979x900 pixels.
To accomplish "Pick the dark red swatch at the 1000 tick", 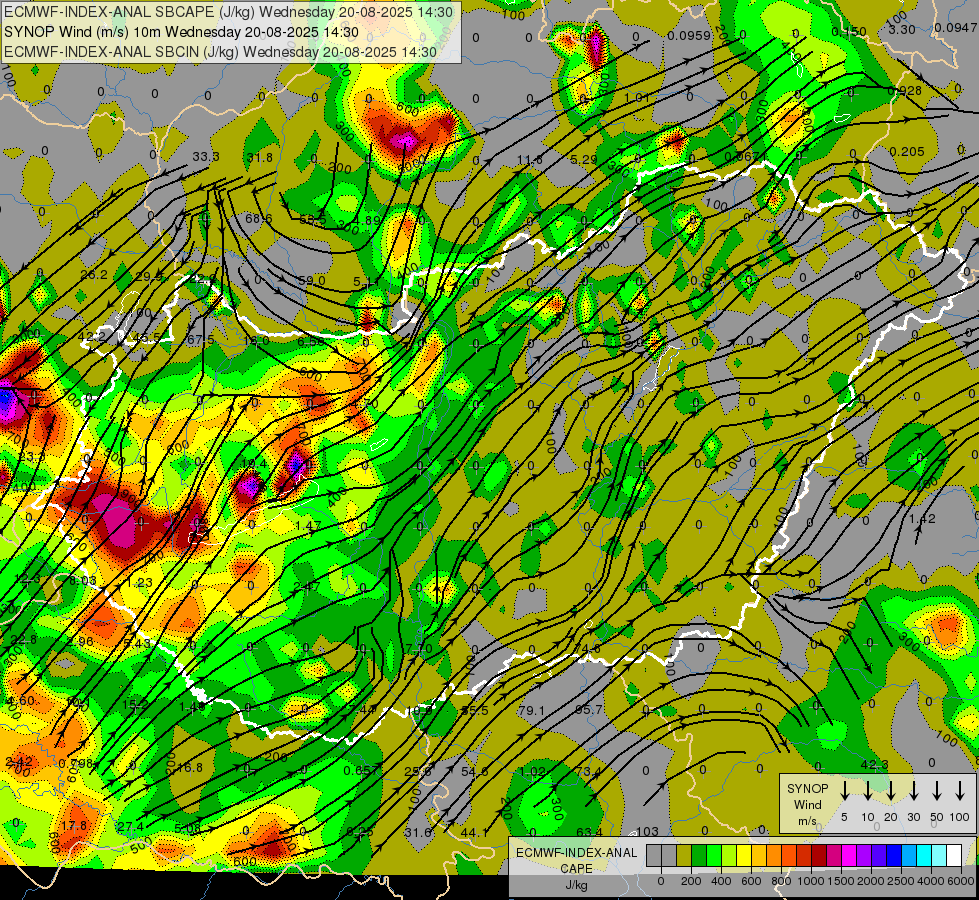I will tap(819, 855).
